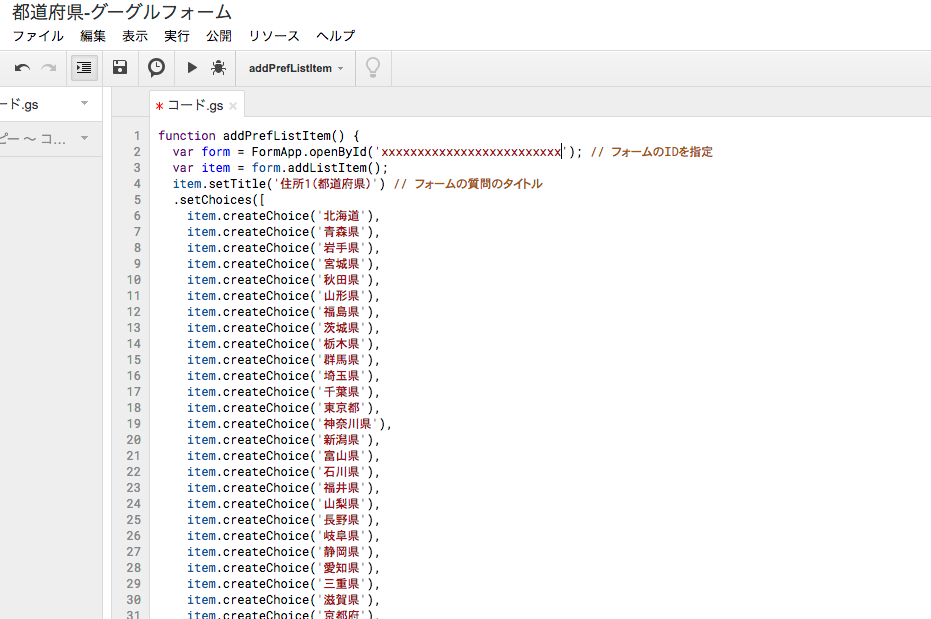The height and width of the screenshot is (619, 931).
Task: Open the 実行 menu
Action: click(x=176, y=36)
